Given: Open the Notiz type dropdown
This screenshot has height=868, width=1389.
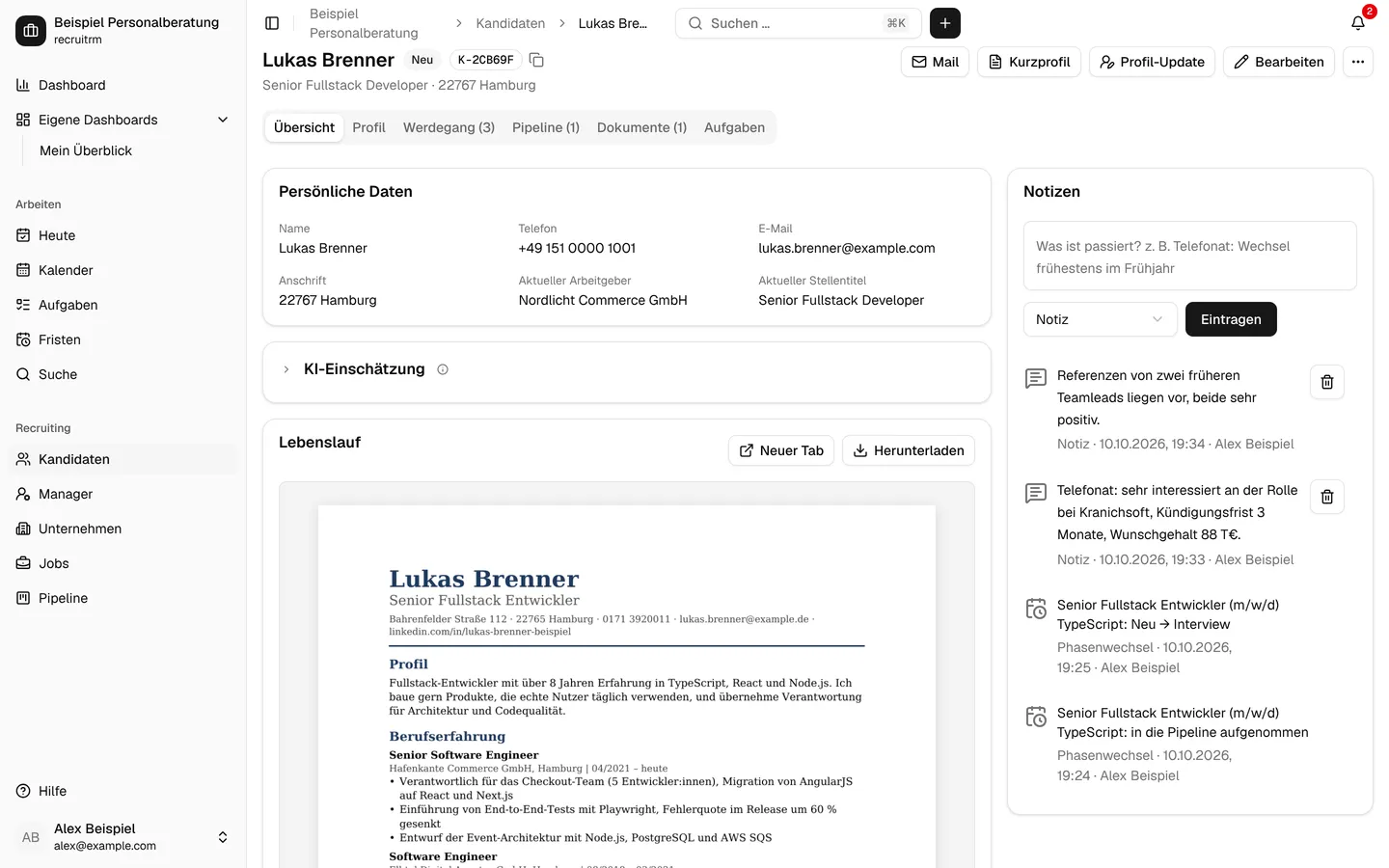Looking at the screenshot, I should tap(1100, 319).
